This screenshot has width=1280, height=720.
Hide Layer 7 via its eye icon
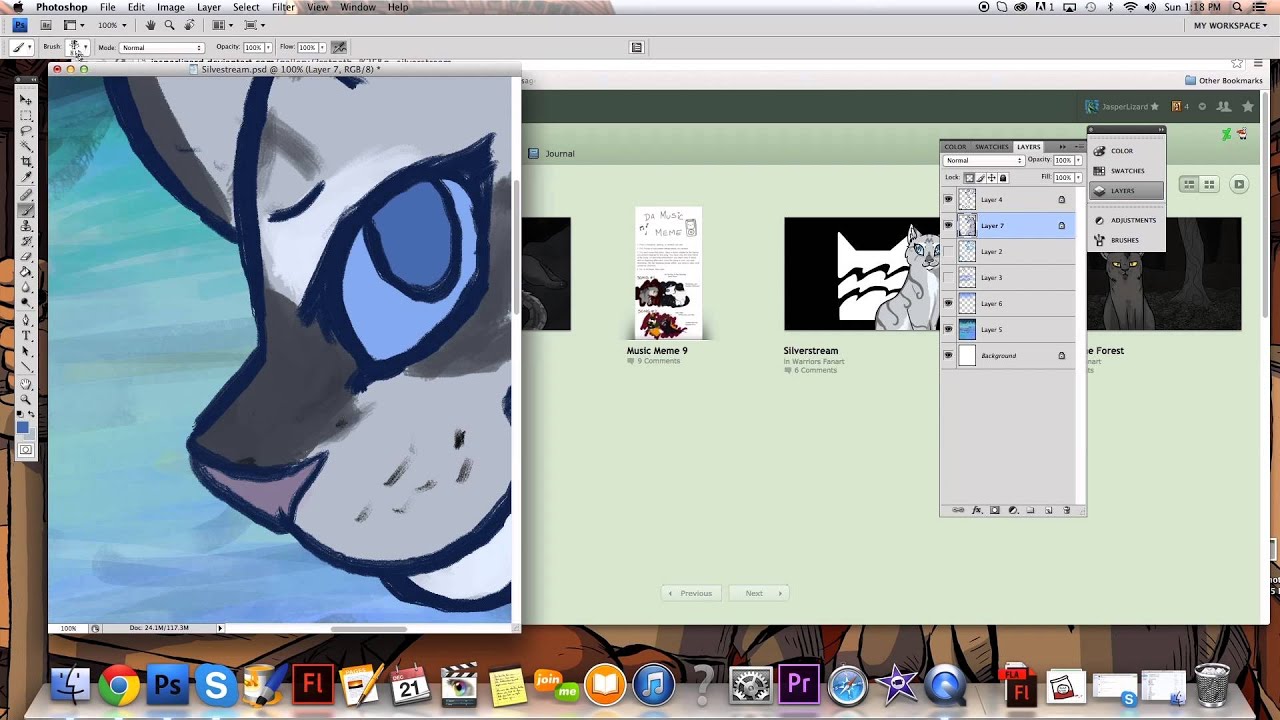[x=948, y=225]
